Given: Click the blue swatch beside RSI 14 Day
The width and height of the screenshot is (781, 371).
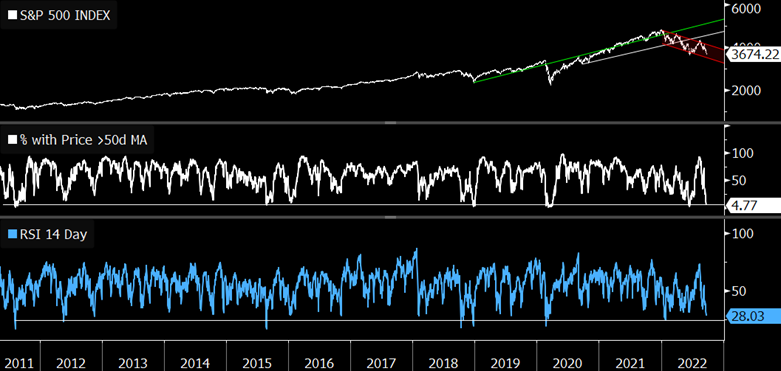Looking at the screenshot, I should (11, 235).
